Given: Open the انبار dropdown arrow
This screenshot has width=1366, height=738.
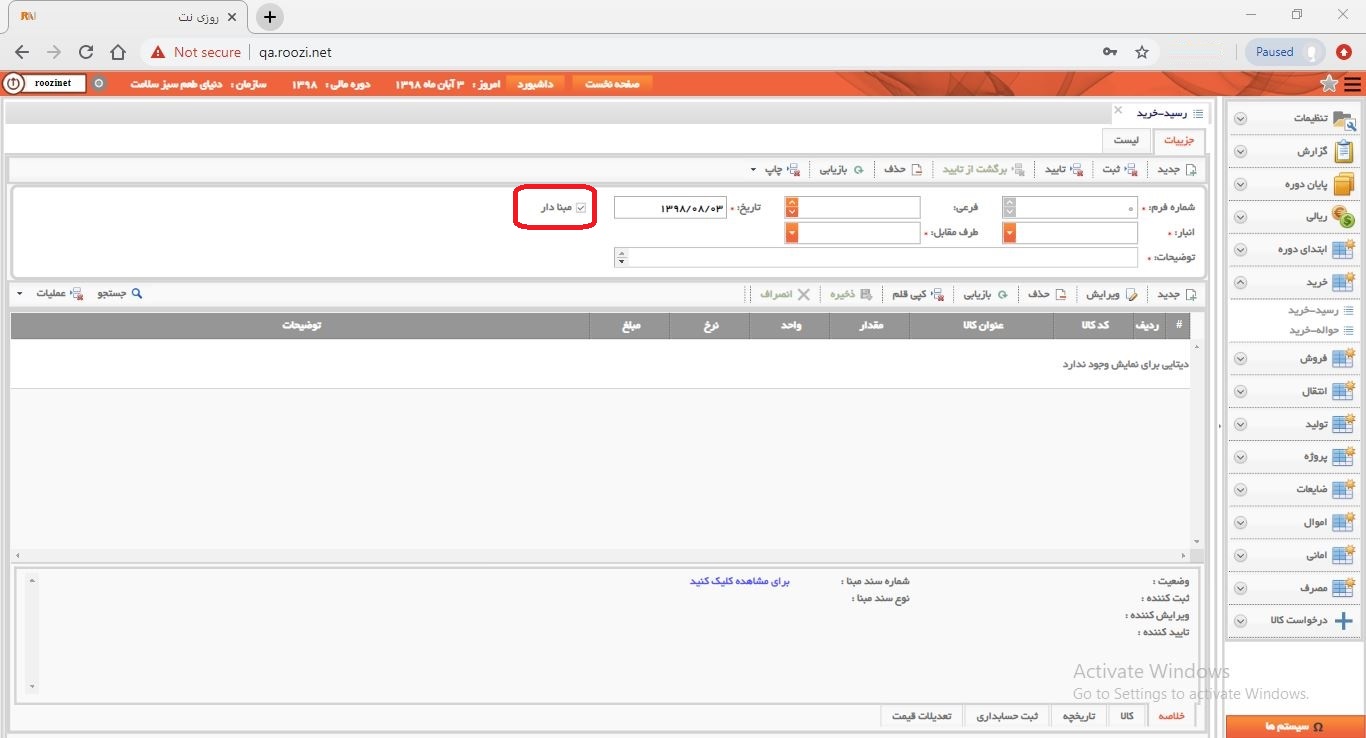Looking at the screenshot, I should point(1009,233).
